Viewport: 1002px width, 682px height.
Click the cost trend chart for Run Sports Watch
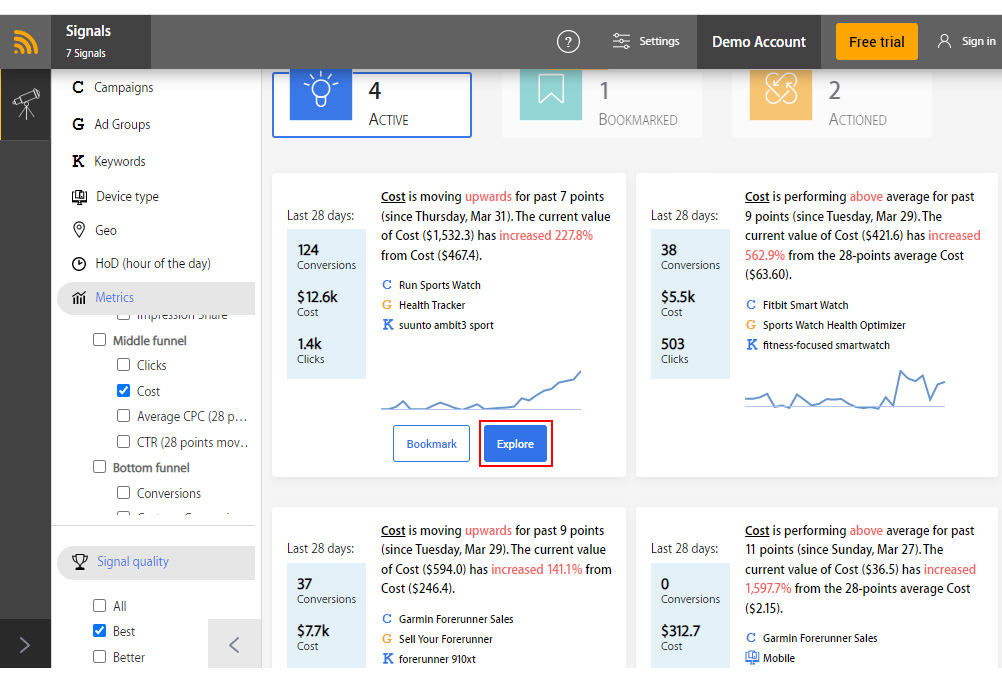click(x=481, y=390)
